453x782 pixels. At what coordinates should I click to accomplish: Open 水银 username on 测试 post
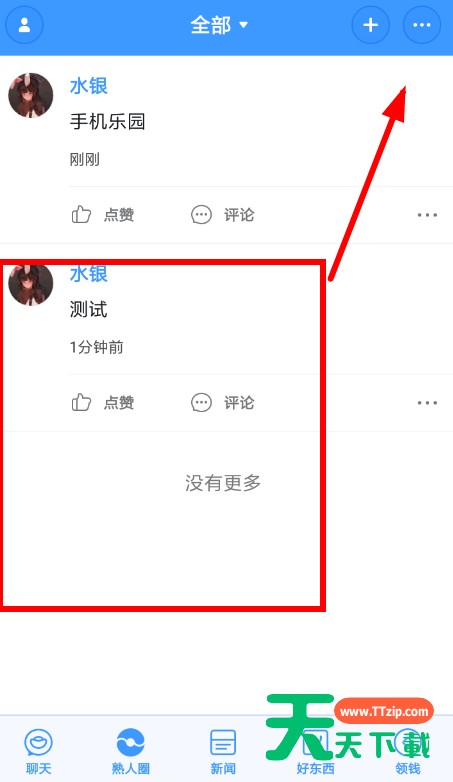(x=89, y=274)
